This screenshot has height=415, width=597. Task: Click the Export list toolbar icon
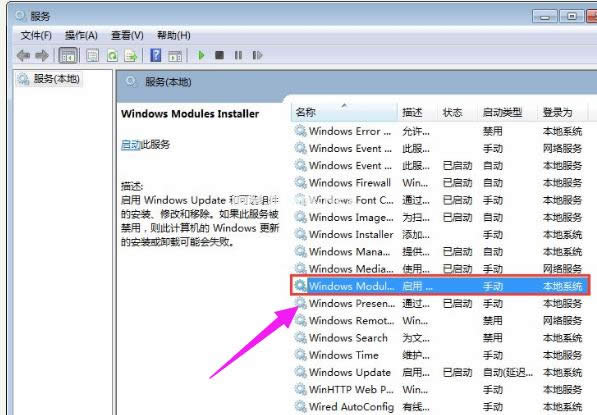point(131,56)
